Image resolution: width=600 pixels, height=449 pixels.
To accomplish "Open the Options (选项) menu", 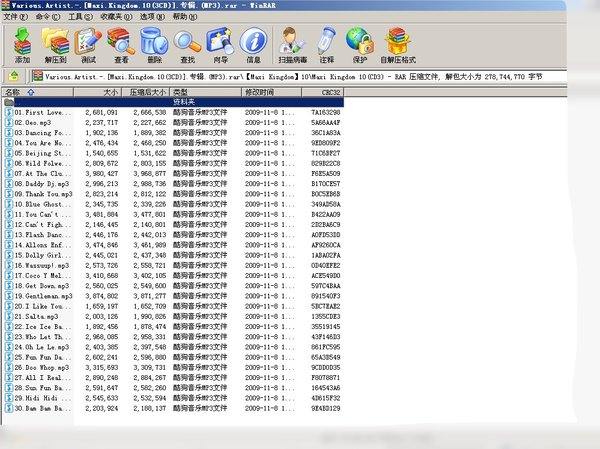I will (152, 17).
